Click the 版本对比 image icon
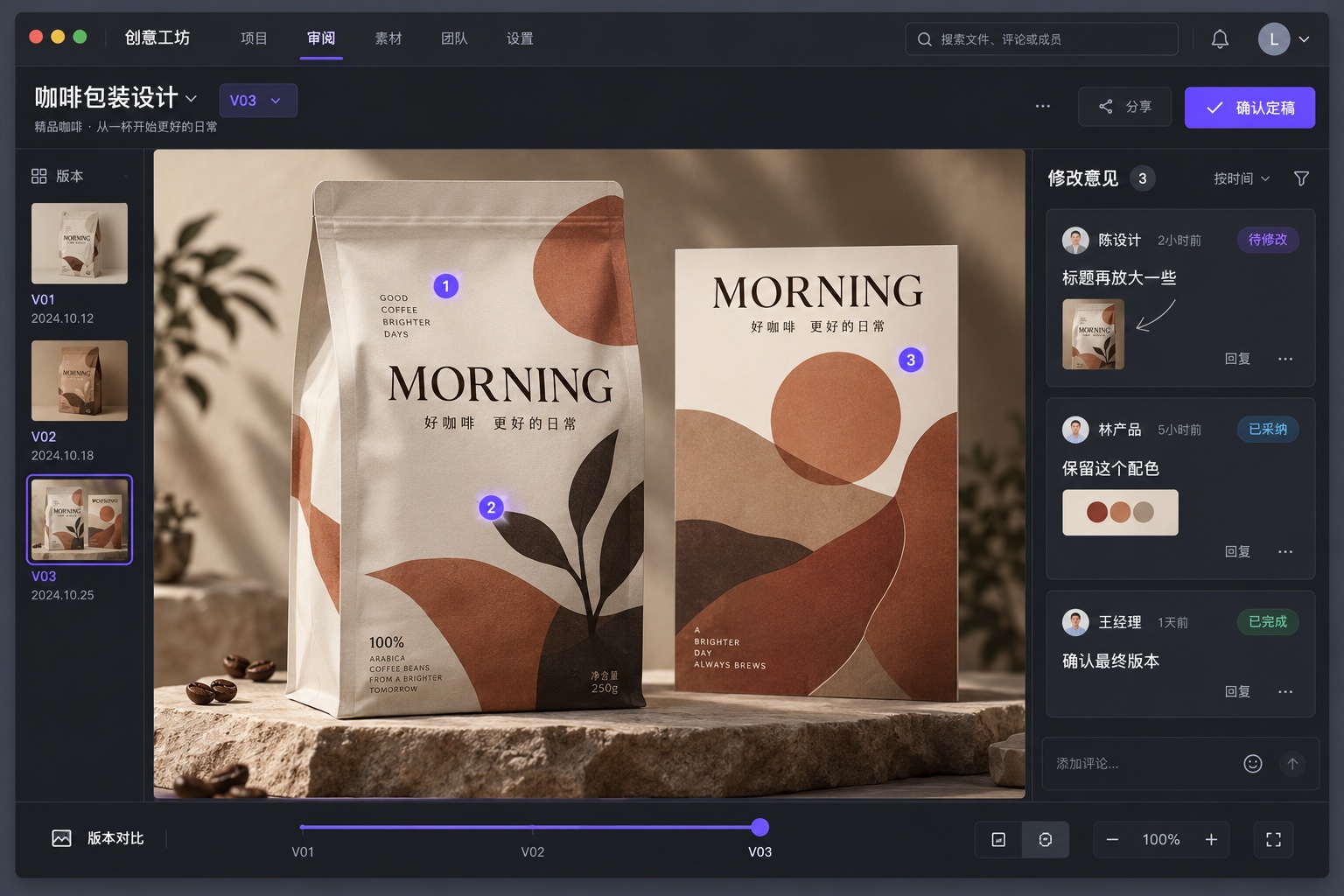 point(61,838)
